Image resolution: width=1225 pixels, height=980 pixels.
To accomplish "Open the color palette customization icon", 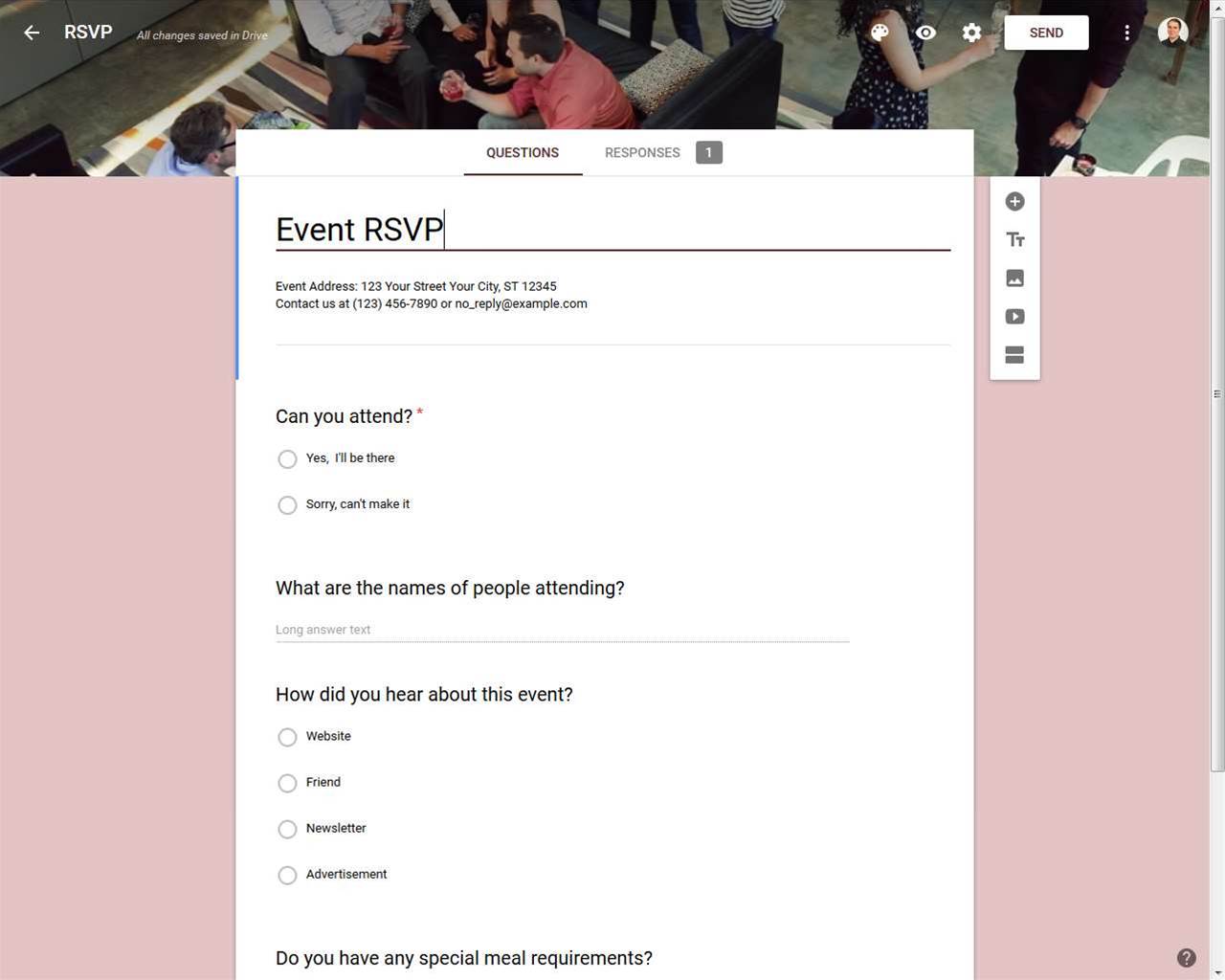I will tap(880, 33).
